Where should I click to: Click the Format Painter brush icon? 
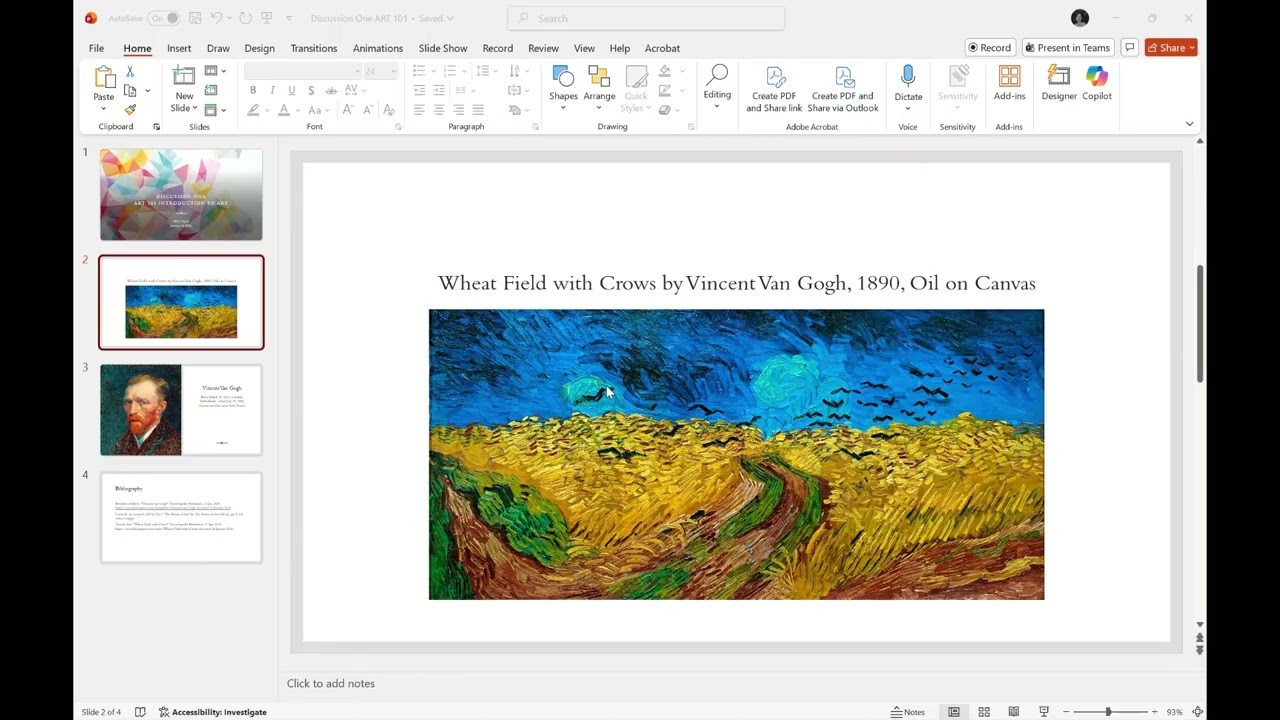[x=129, y=109]
